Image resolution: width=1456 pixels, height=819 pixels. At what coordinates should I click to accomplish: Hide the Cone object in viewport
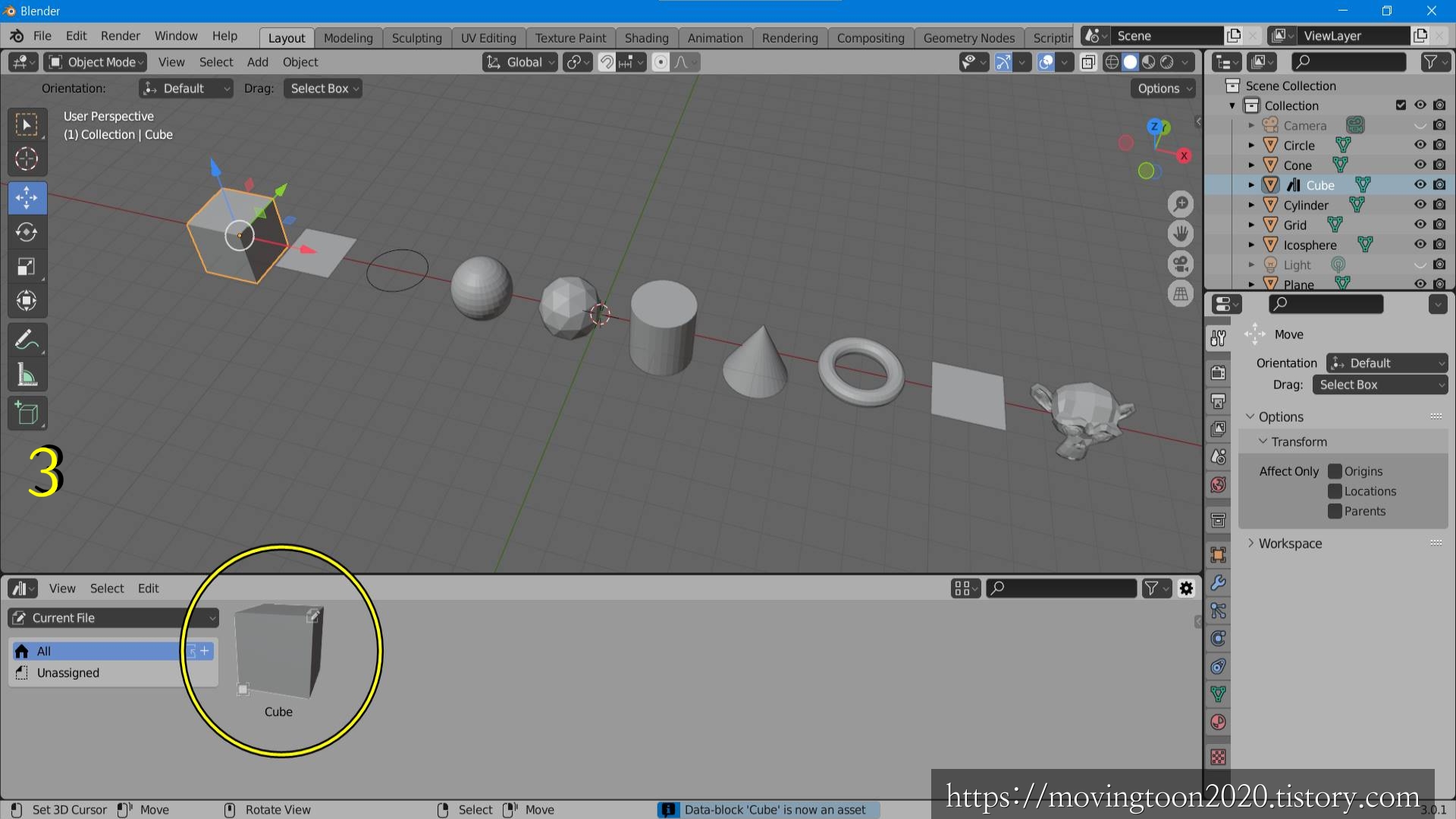tap(1420, 165)
